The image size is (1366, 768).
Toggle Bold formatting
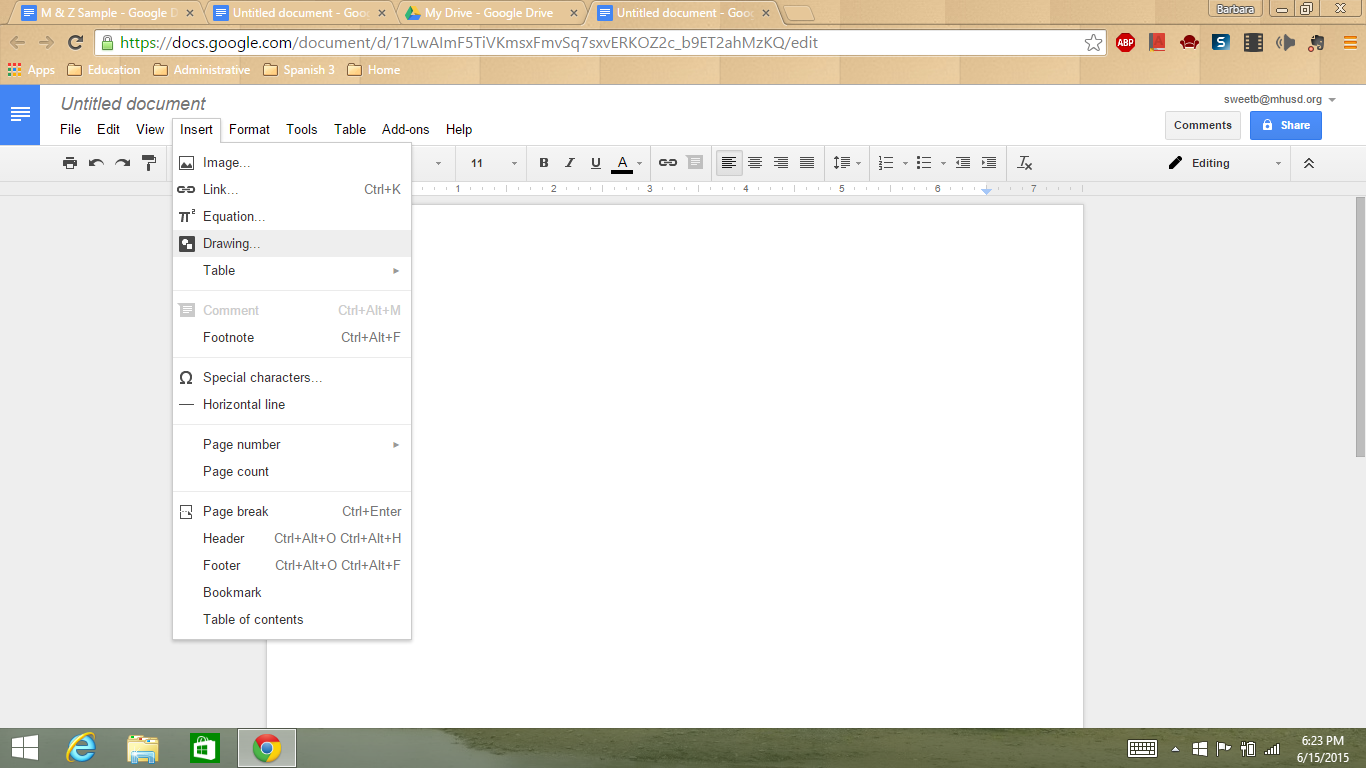point(544,163)
